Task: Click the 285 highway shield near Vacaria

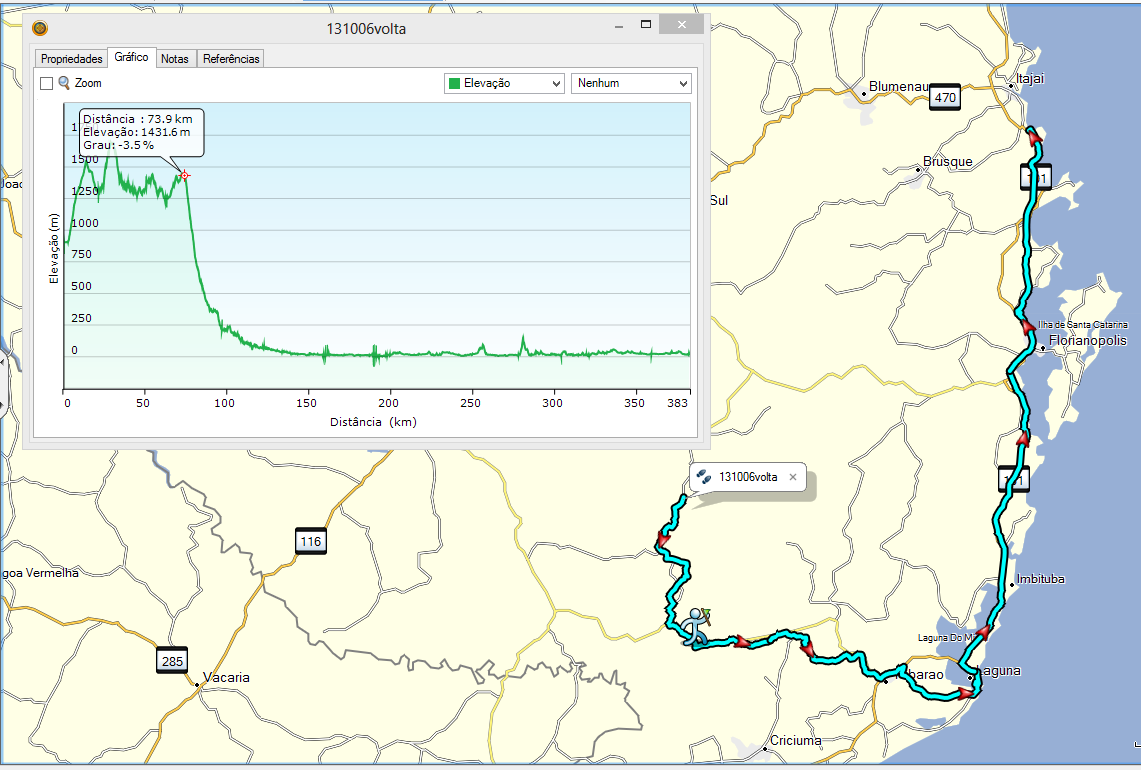Action: pos(171,660)
